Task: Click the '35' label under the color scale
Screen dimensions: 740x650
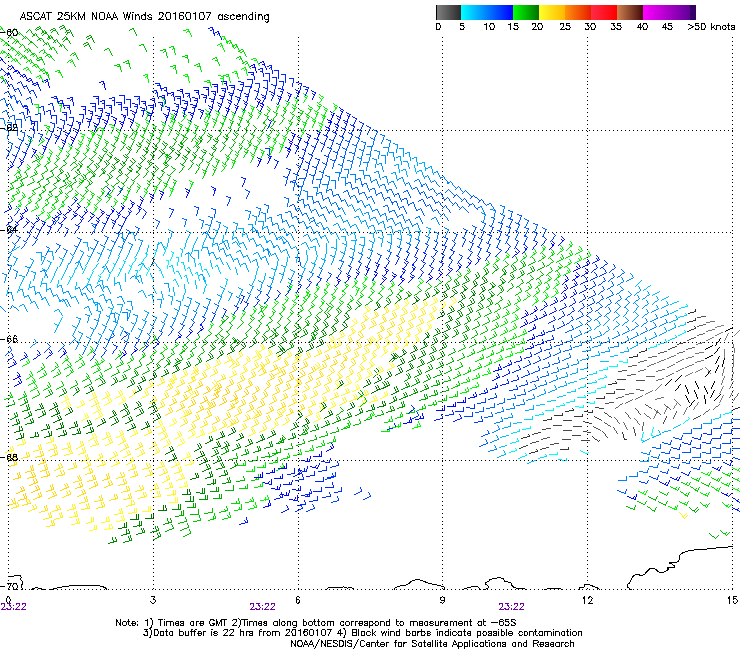Action: (x=616, y=27)
